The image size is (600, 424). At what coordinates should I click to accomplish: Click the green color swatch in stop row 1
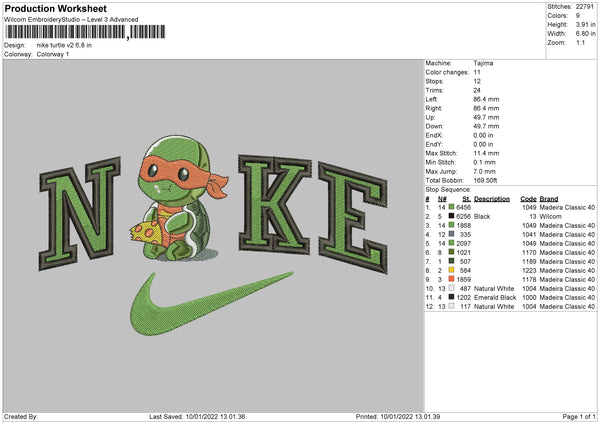tap(452, 207)
